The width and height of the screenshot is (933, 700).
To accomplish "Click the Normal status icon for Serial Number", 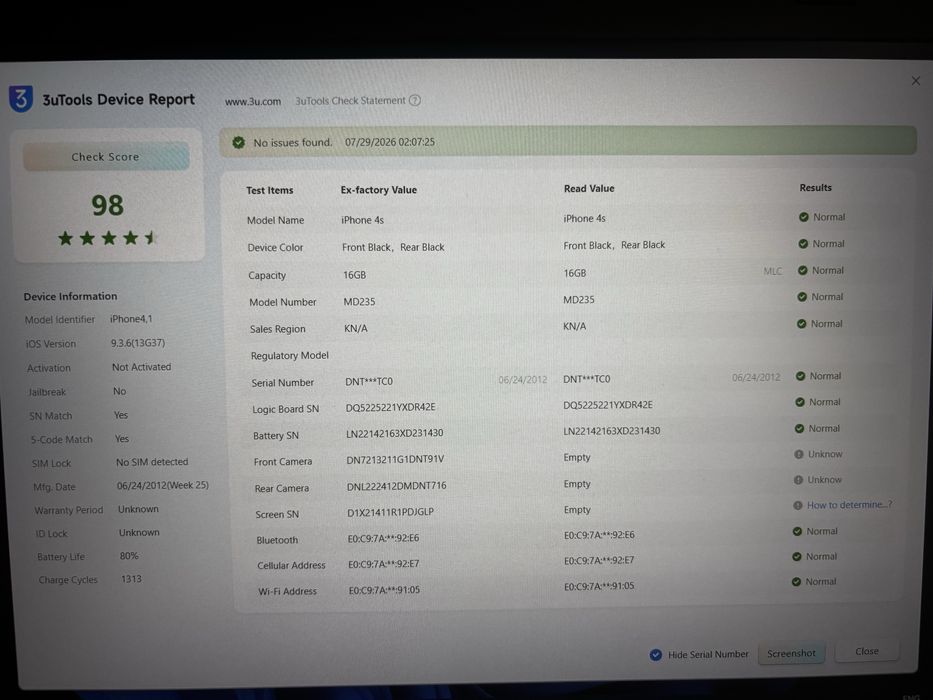I will coord(800,376).
